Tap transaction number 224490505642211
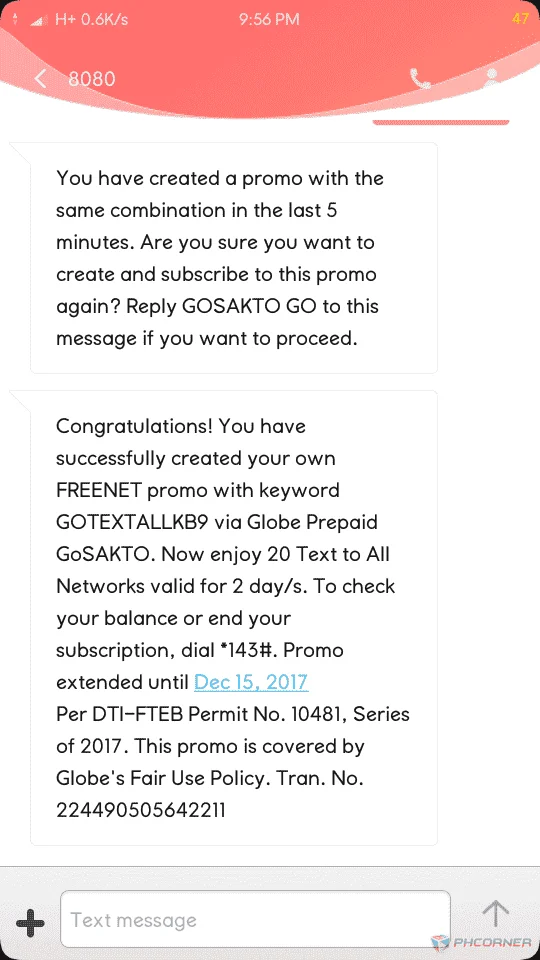Image resolution: width=540 pixels, height=960 pixels. point(141,811)
